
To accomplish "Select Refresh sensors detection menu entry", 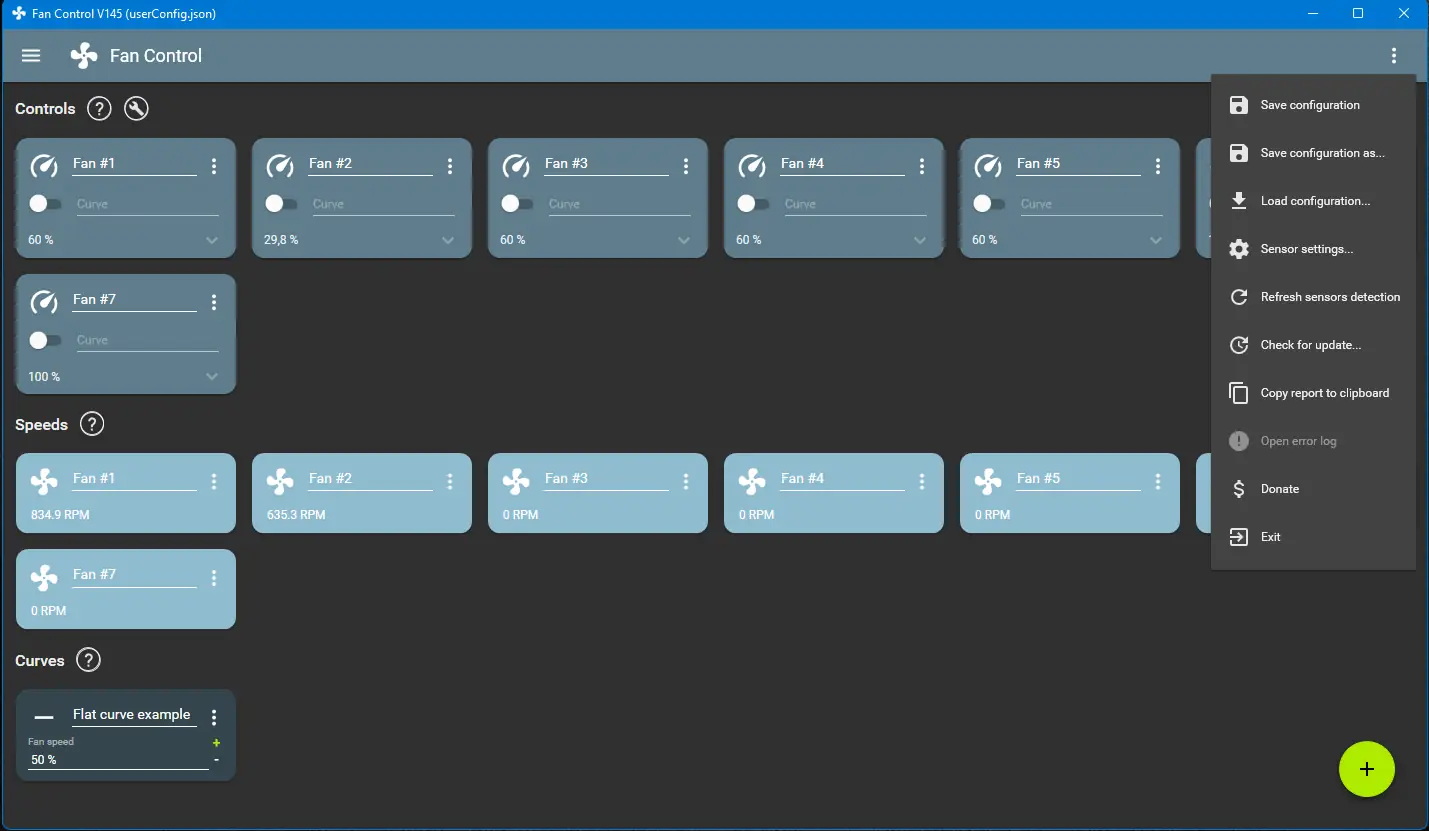I will pyautogui.click(x=1313, y=297).
